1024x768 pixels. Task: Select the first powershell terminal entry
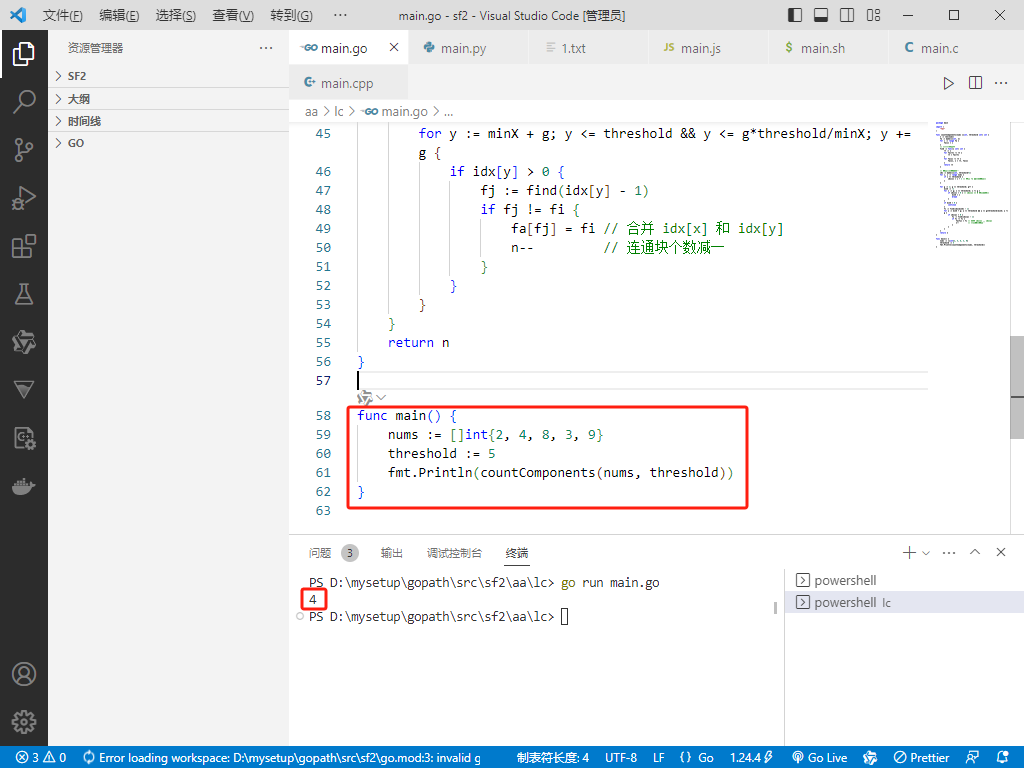[904, 580]
